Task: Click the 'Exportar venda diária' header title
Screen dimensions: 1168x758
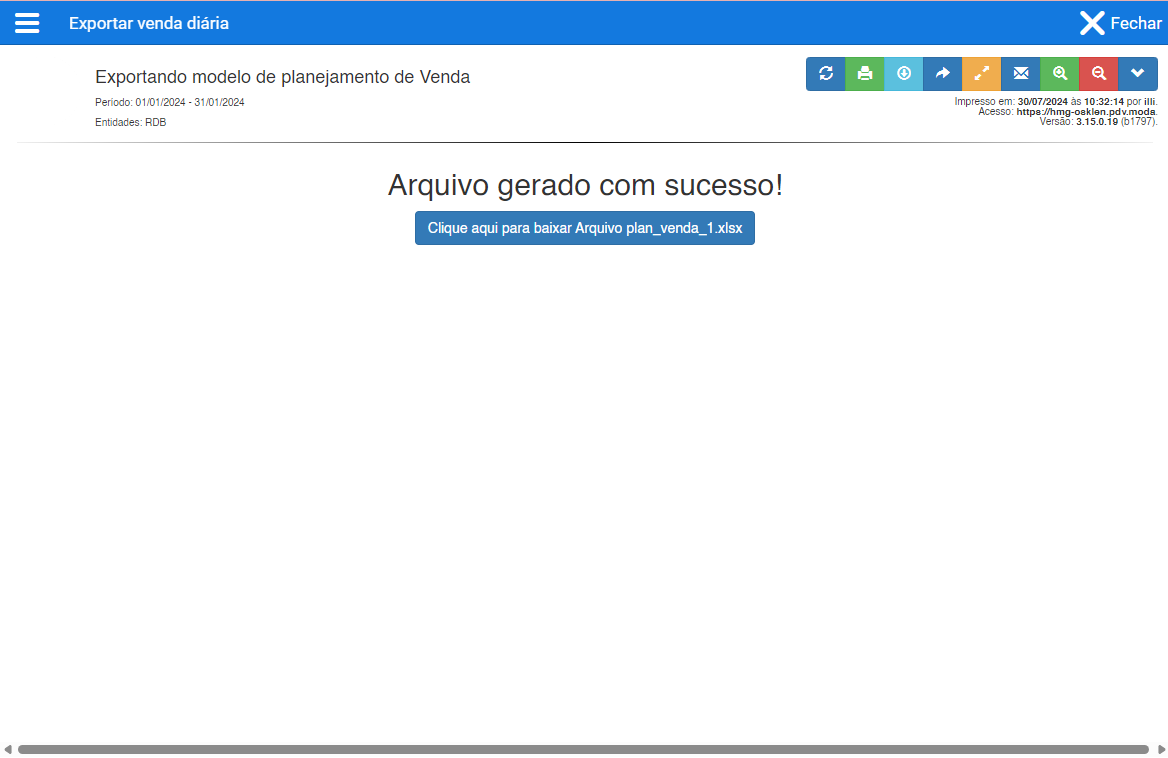Action: coord(149,23)
